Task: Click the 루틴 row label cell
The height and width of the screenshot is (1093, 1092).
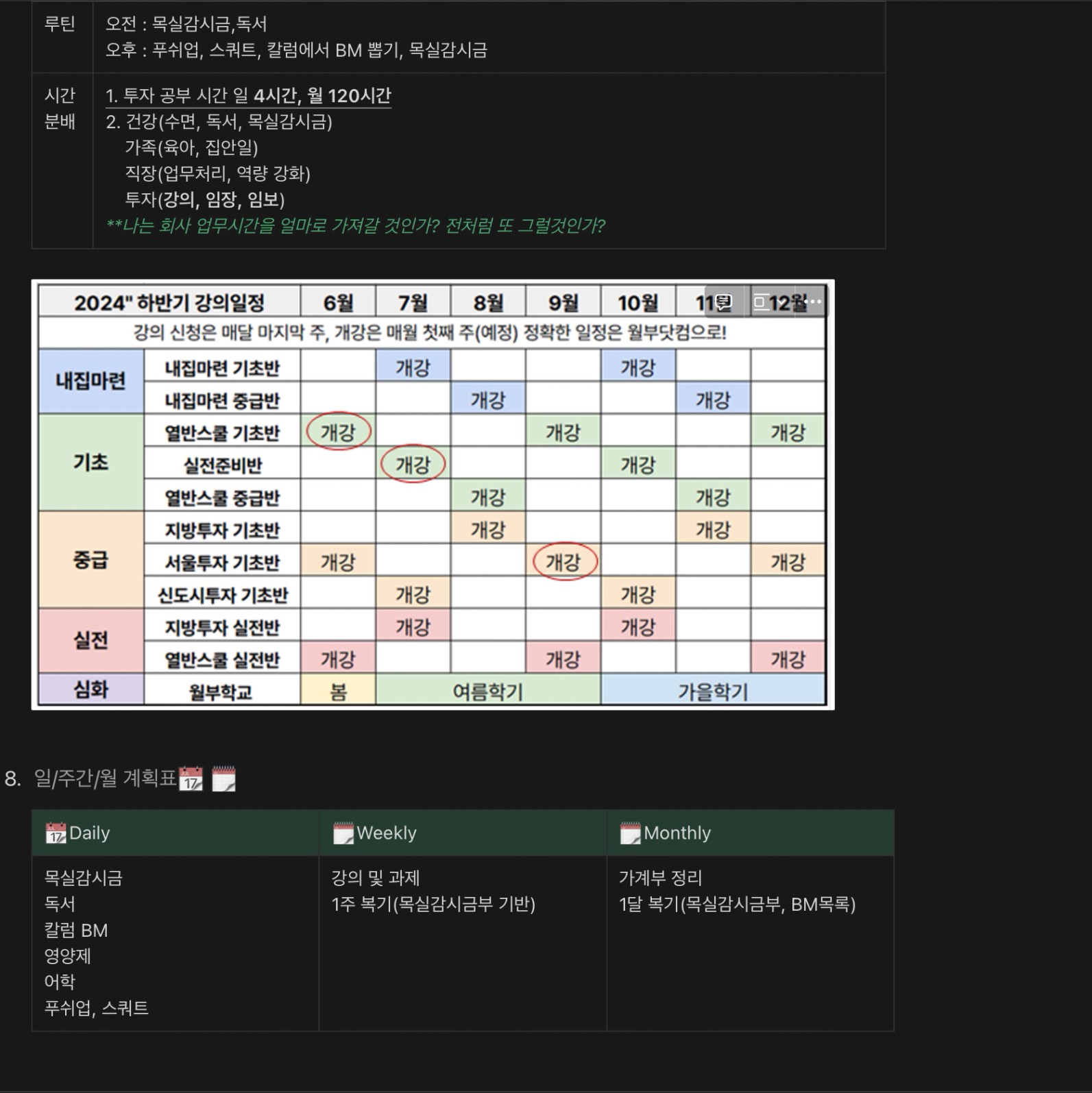Action: (x=62, y=37)
